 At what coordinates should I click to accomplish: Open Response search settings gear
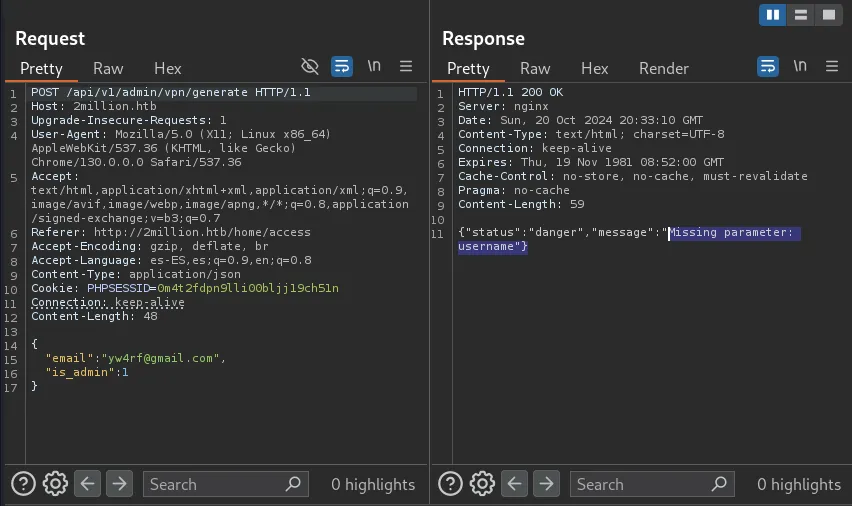click(482, 484)
